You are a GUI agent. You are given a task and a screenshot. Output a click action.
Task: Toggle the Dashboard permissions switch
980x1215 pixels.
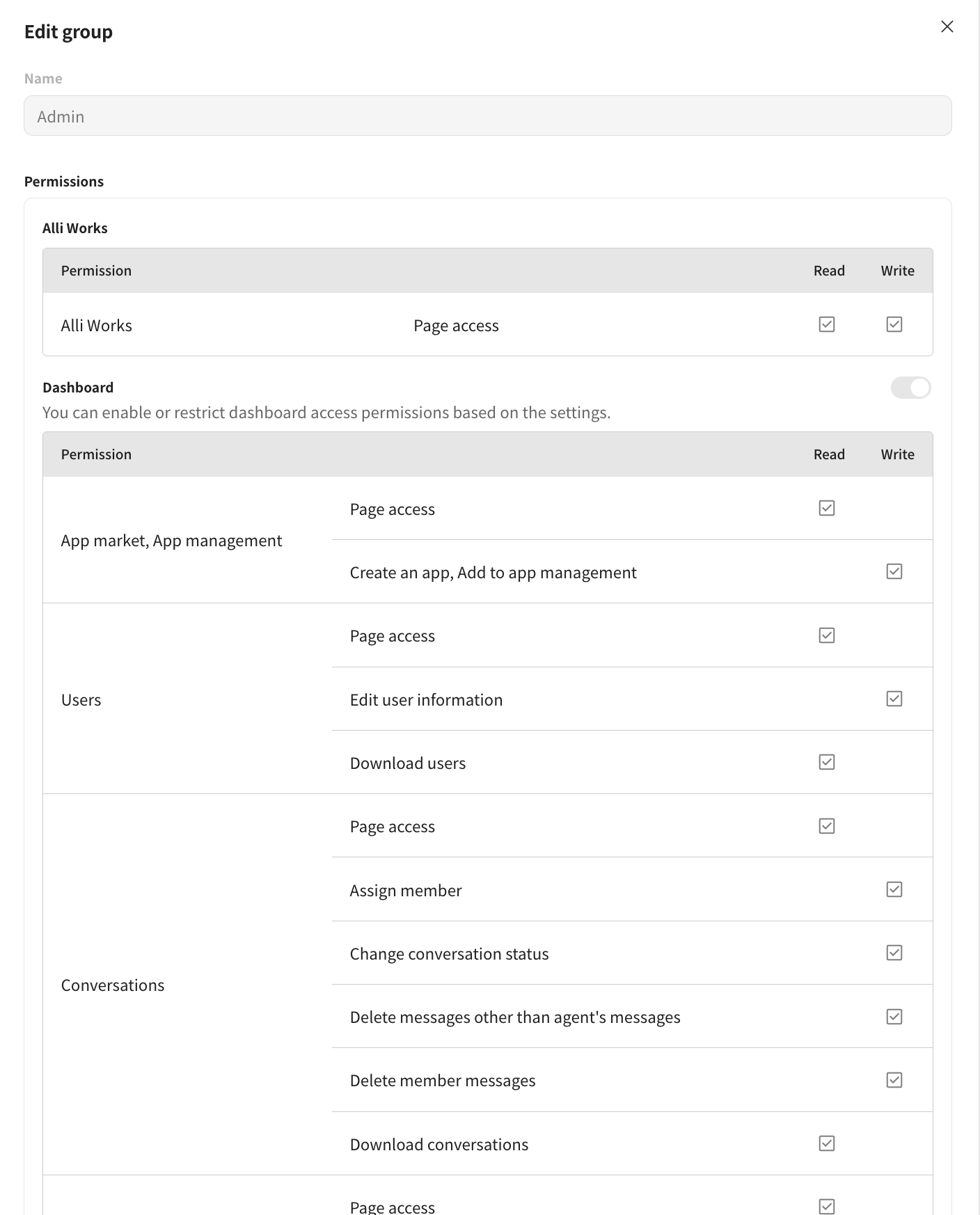click(910, 388)
